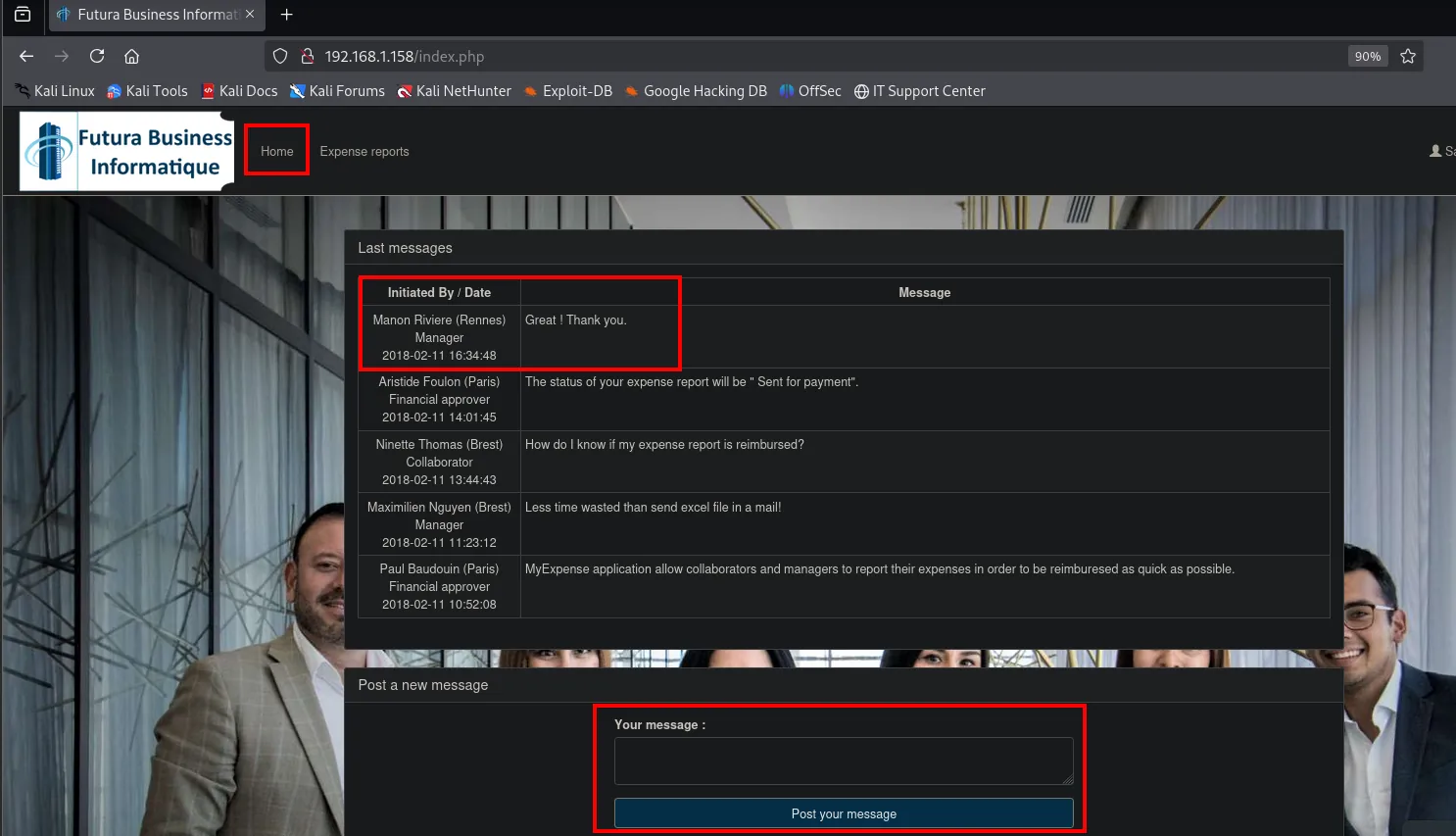Click the Manon Riviere (Rennes) name
The image size is (1456, 836).
[439, 320]
